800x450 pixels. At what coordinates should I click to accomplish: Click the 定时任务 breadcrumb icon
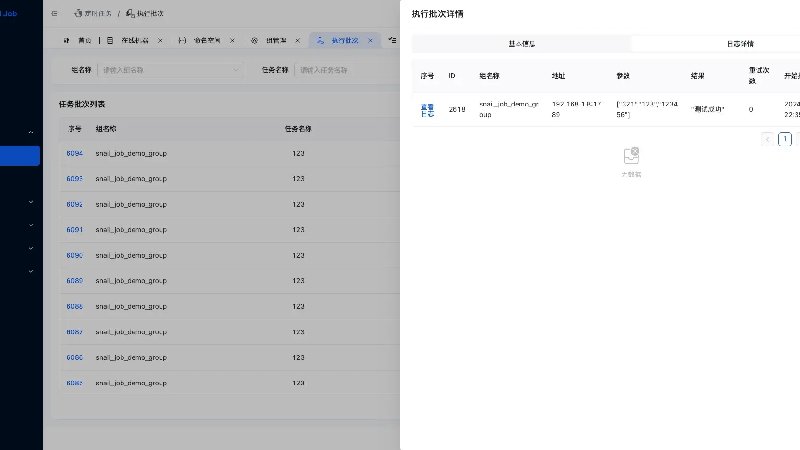click(78, 13)
